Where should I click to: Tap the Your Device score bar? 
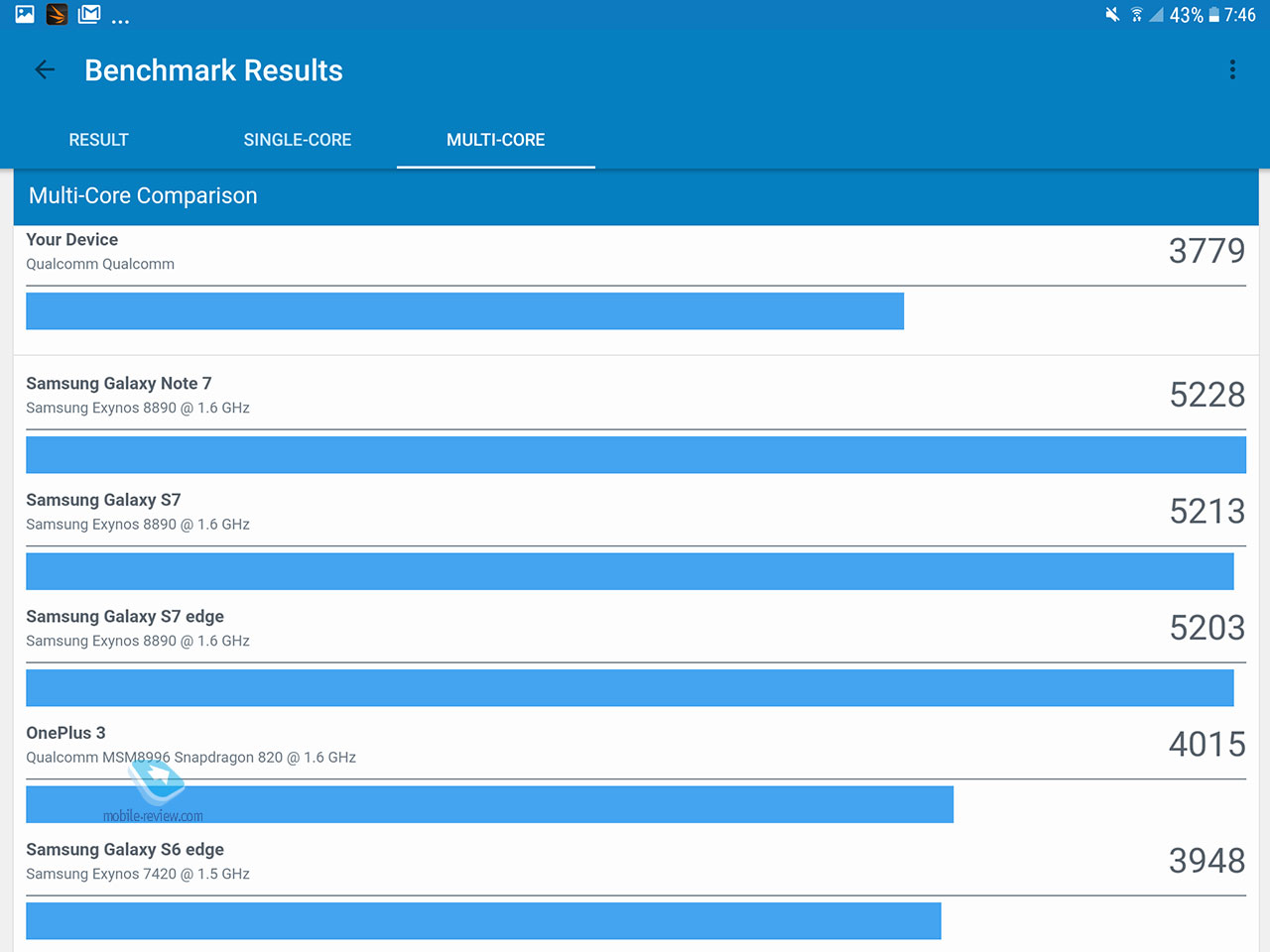pos(464,310)
